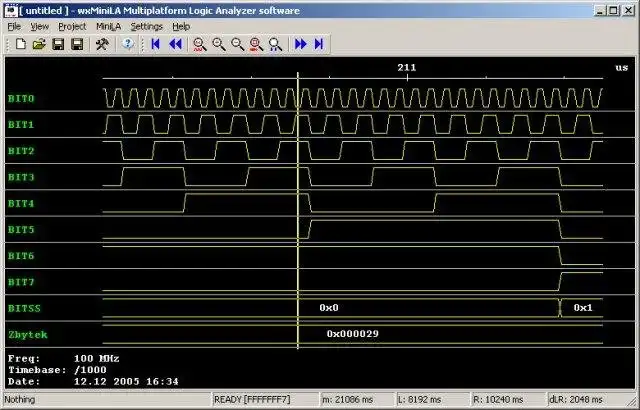Select the BIT7 signal label
The width and height of the screenshot is (640, 410).
[21, 282]
